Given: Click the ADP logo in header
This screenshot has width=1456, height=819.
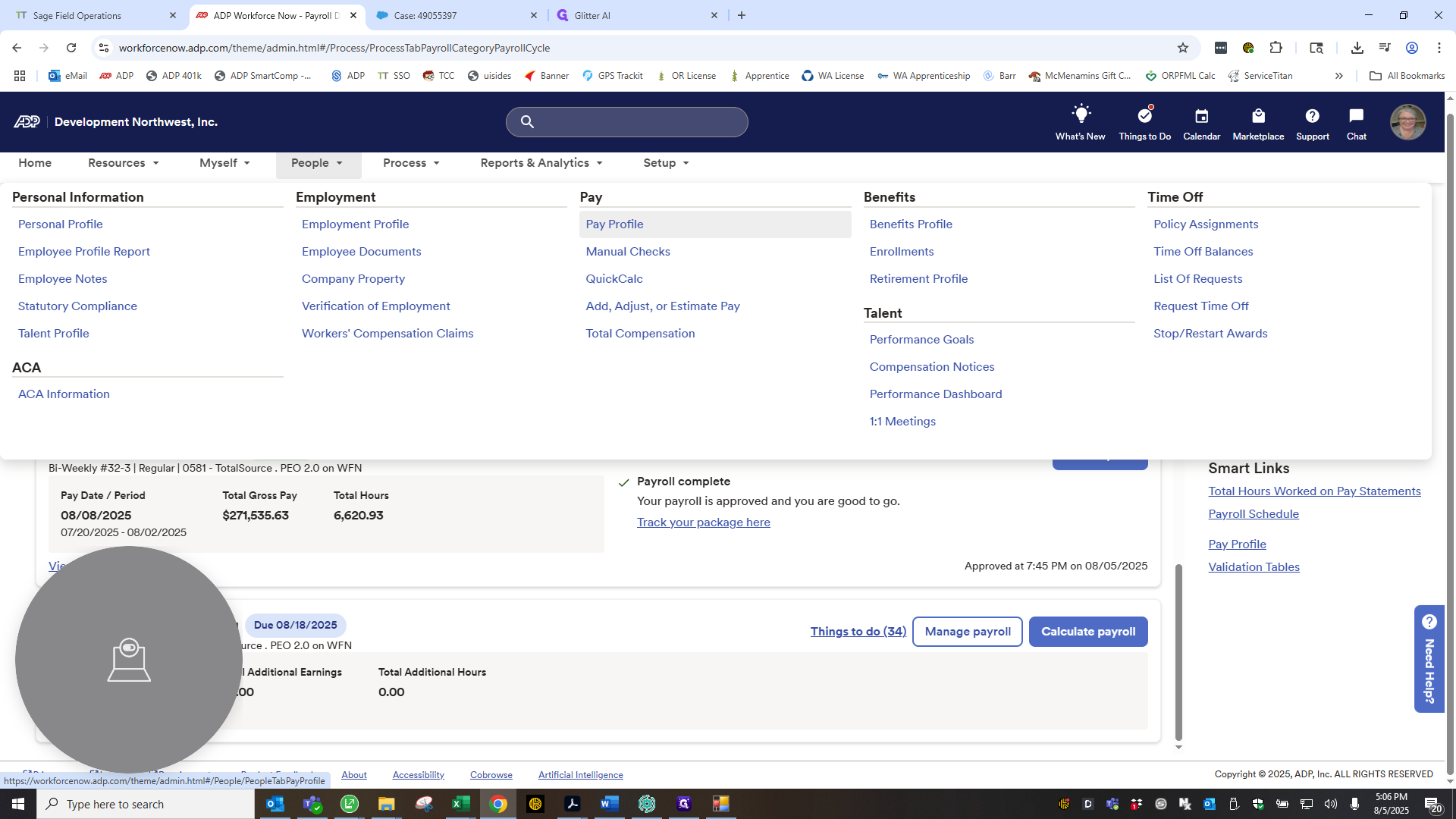Looking at the screenshot, I should point(27,122).
